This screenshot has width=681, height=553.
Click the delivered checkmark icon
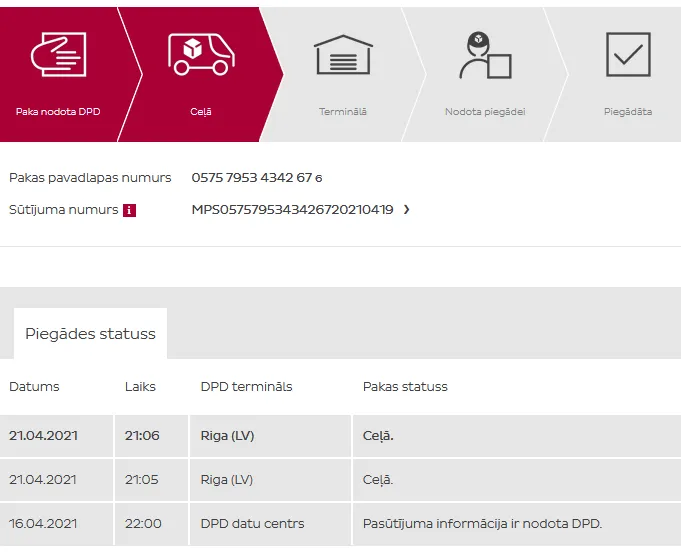tap(628, 54)
